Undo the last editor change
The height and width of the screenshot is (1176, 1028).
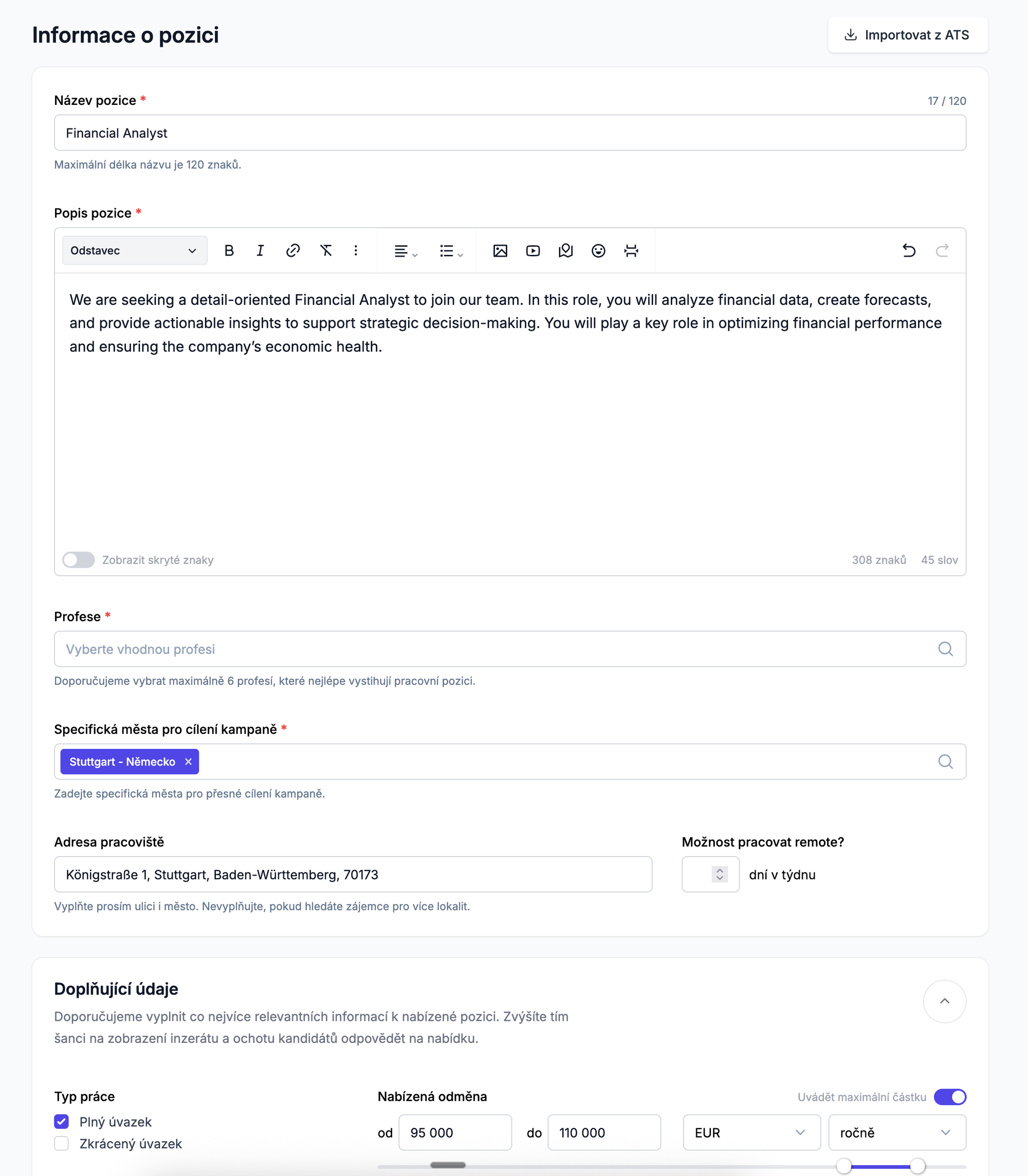click(909, 251)
